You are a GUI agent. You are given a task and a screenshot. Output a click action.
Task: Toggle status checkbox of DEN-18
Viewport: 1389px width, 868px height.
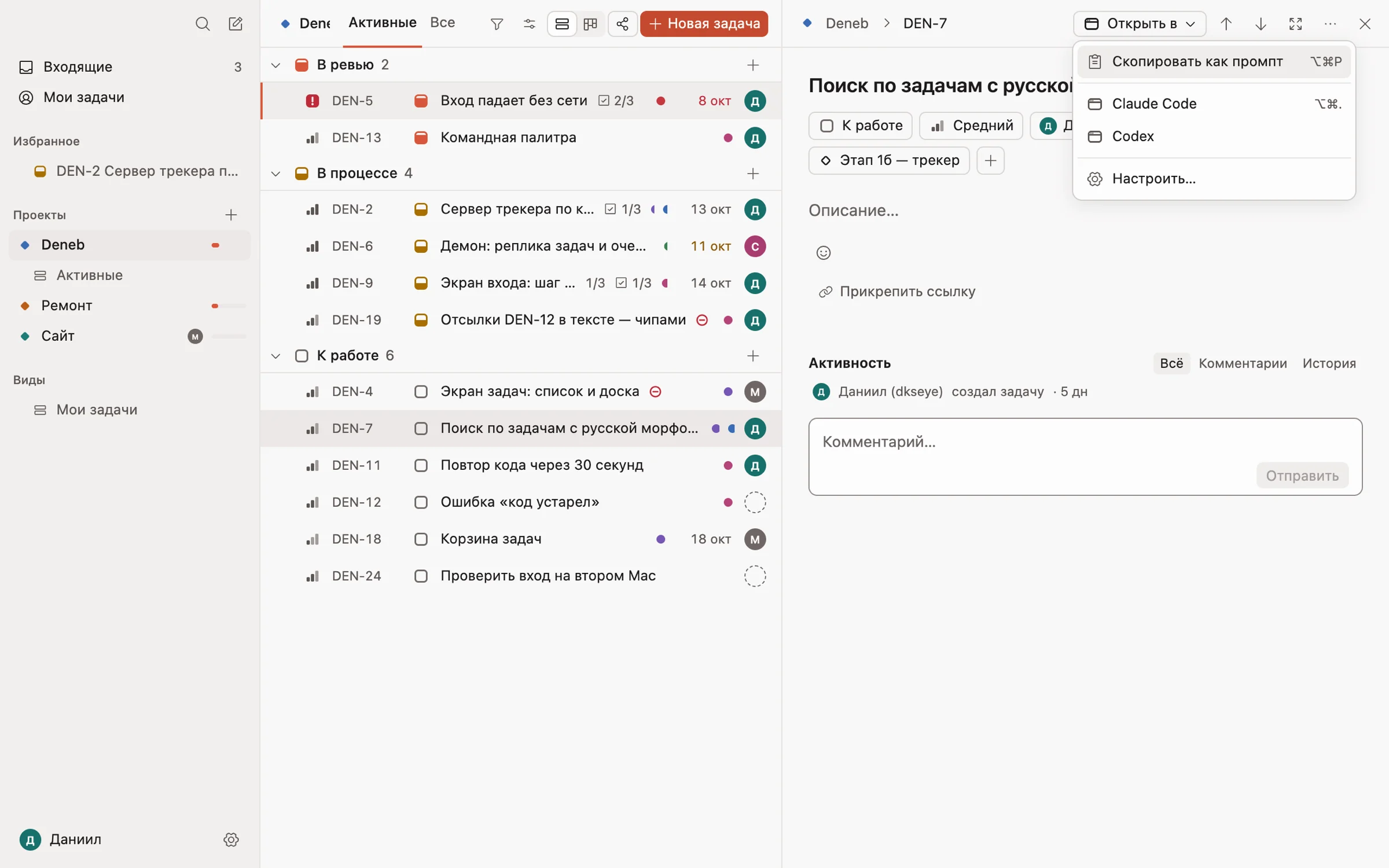coord(421,539)
